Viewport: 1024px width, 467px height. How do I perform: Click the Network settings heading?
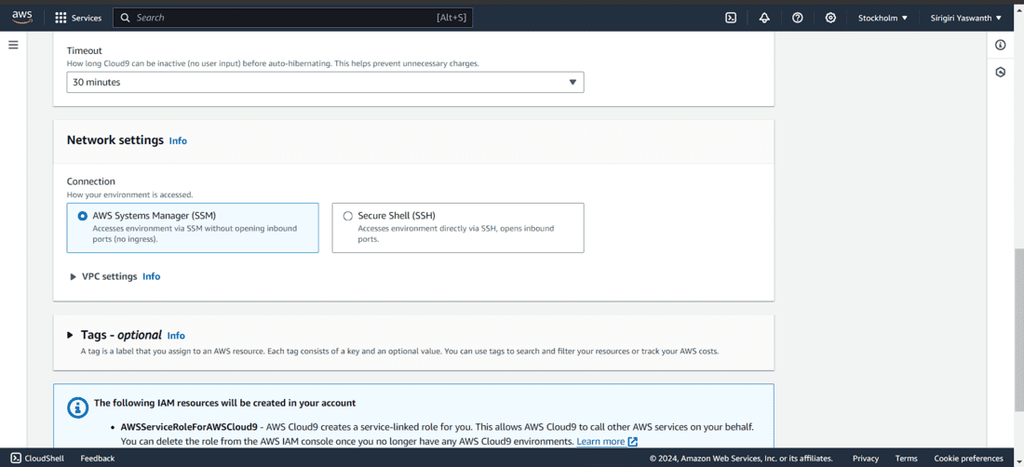(x=115, y=140)
